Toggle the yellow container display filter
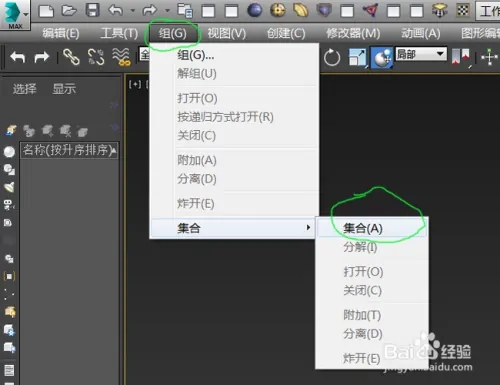This screenshot has width=500, height=385. pyautogui.click(x=9, y=312)
